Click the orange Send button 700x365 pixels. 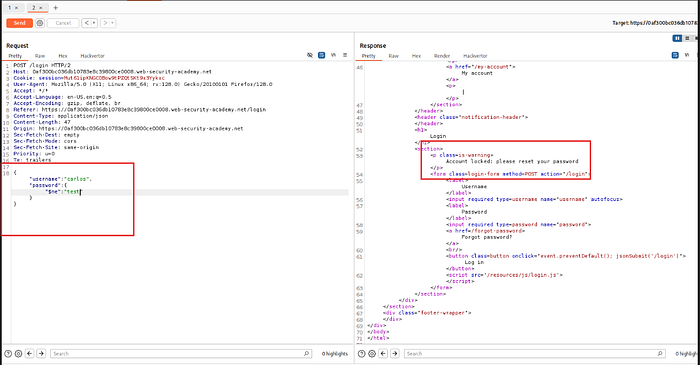click(x=19, y=23)
